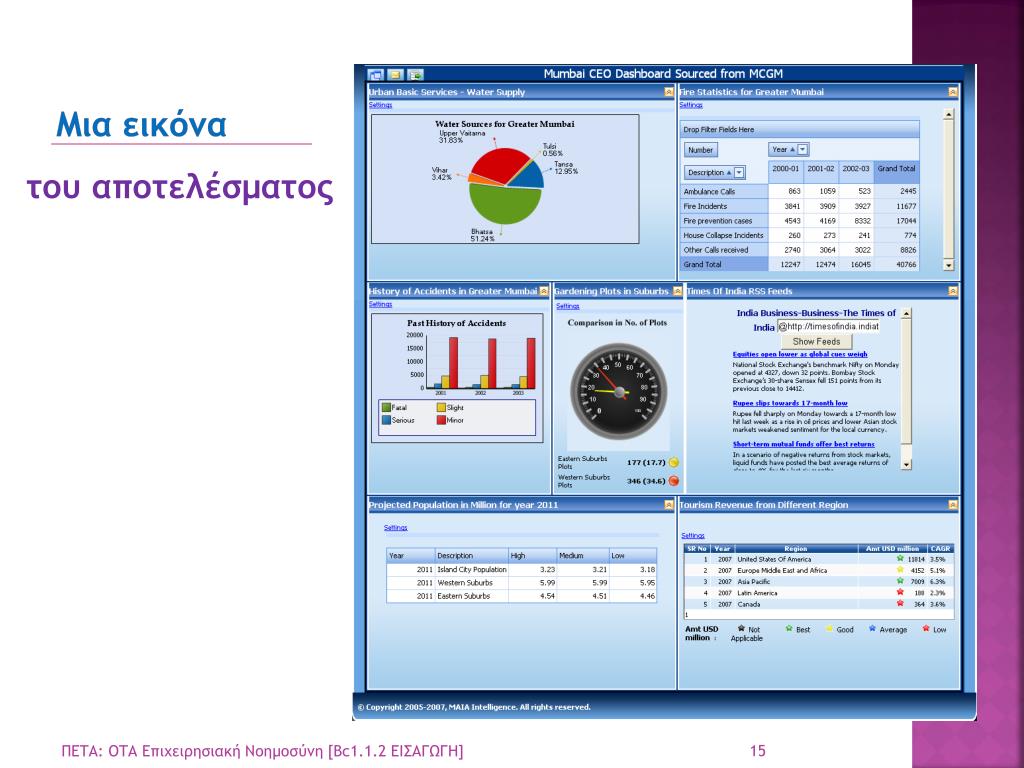Click the Year pivot field header button
This screenshot has width=1024, height=768.
789,150
